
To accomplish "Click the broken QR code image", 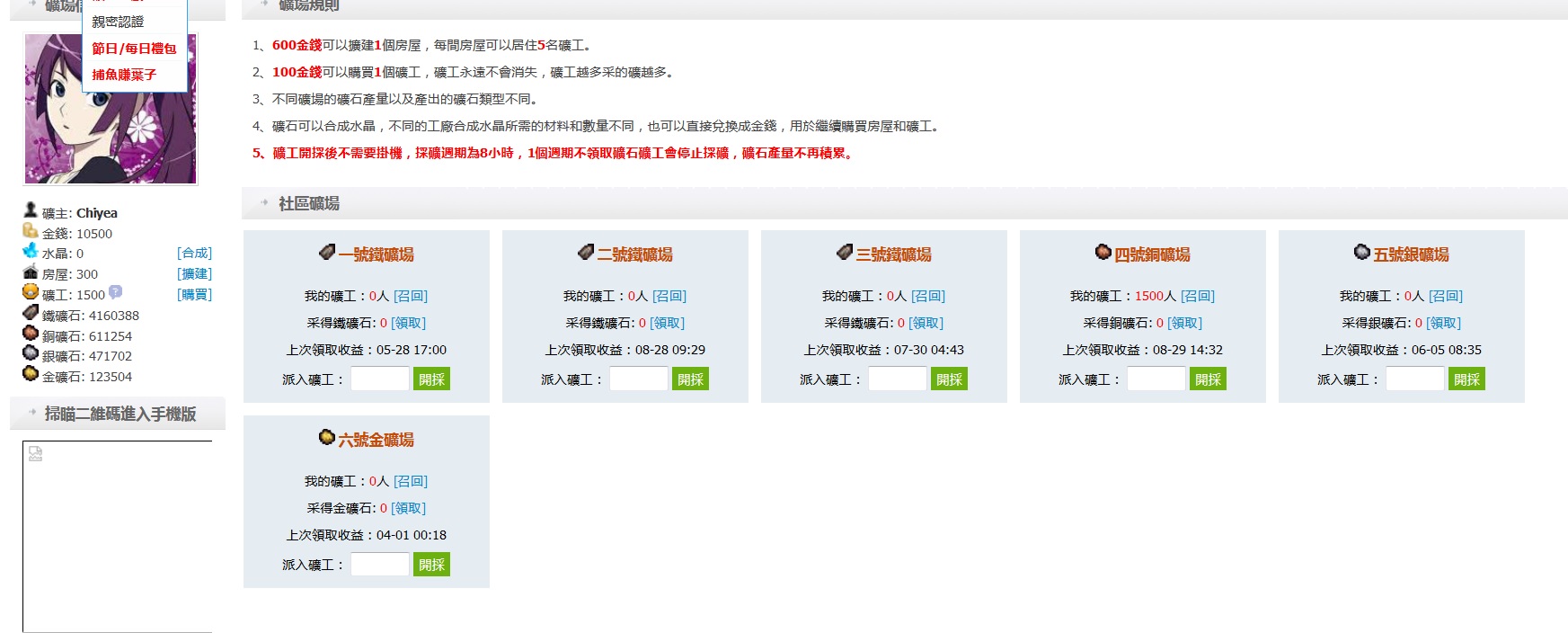I will [36, 454].
